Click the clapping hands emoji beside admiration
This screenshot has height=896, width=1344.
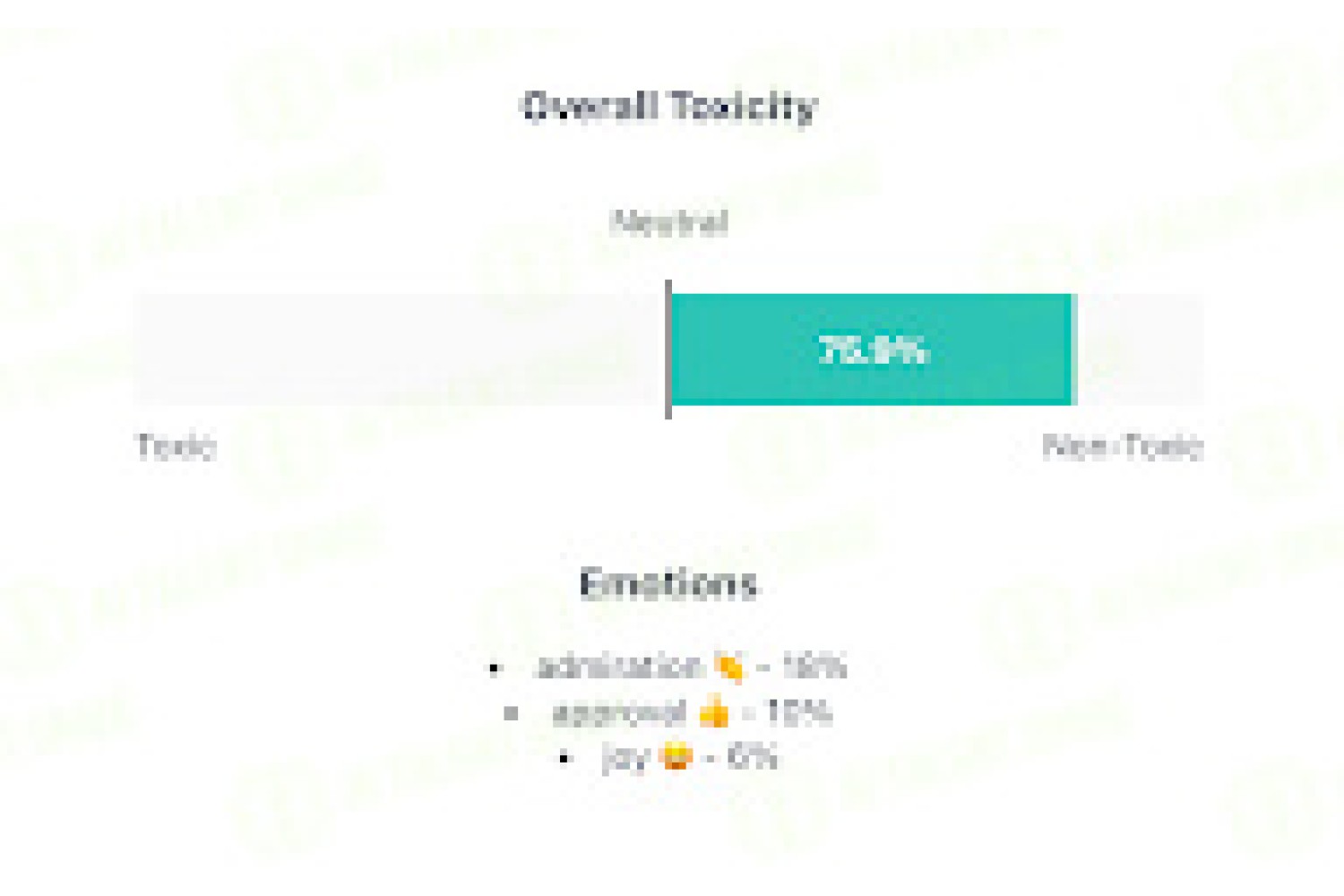[x=729, y=668]
